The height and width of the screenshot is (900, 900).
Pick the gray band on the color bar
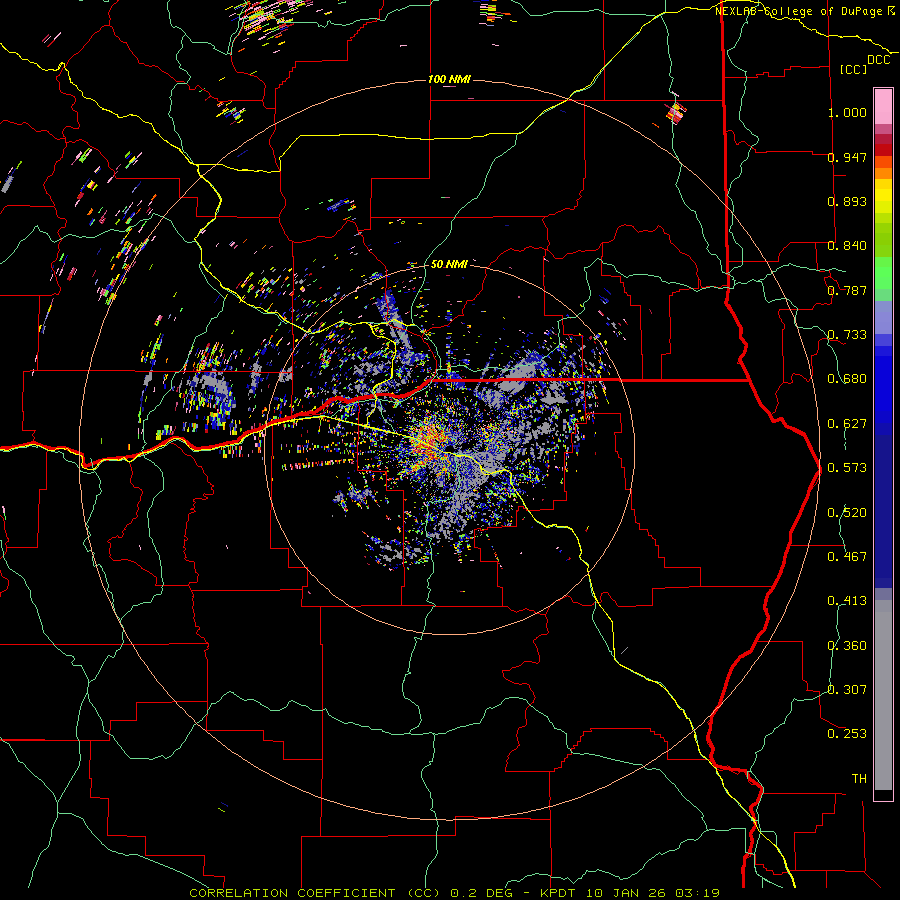click(x=883, y=695)
